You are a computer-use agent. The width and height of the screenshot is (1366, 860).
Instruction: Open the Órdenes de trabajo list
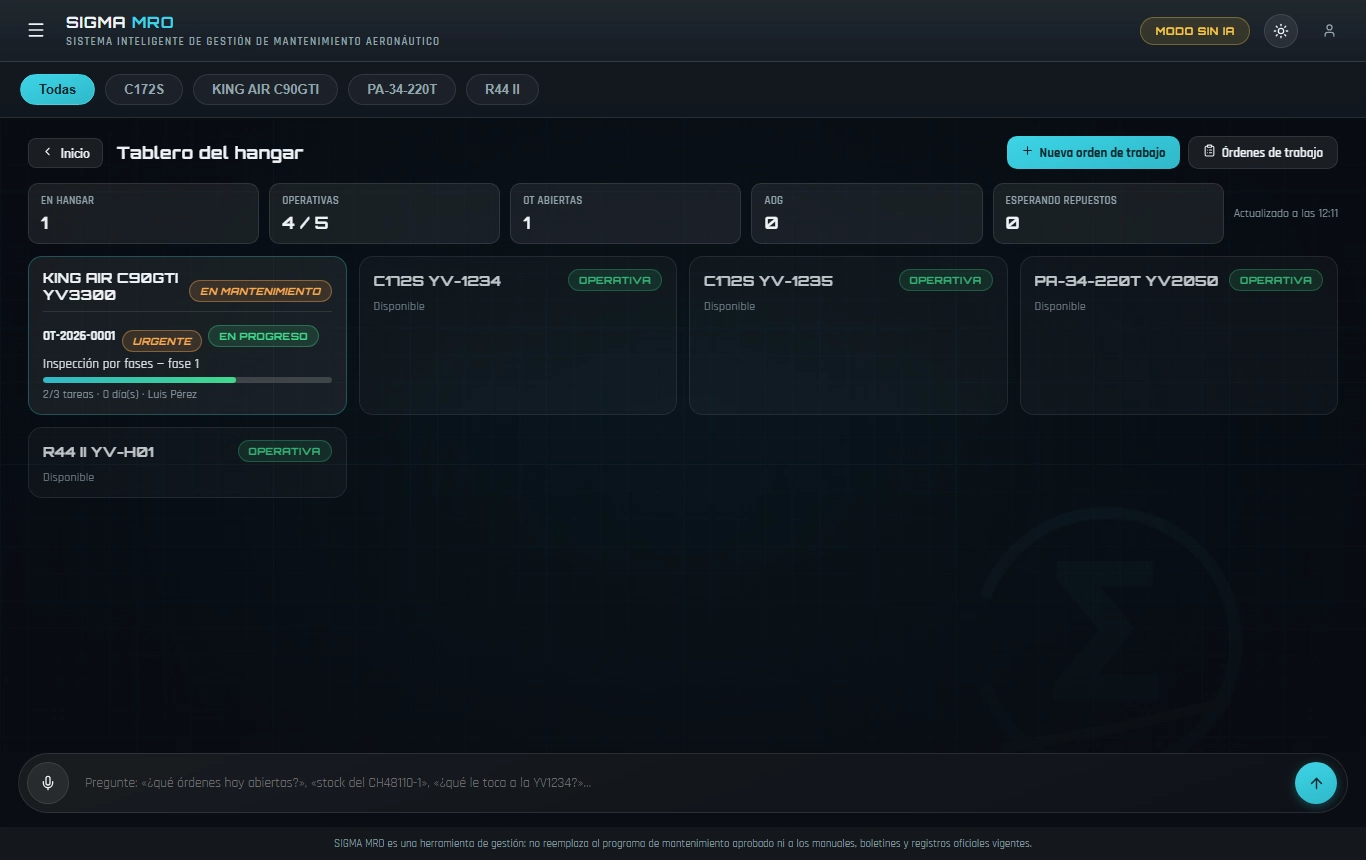tap(1263, 152)
